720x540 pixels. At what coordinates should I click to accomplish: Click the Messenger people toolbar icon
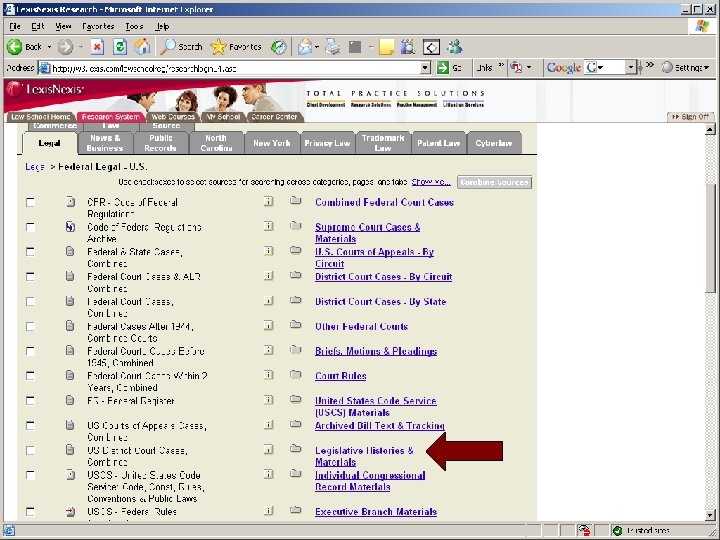click(x=455, y=46)
